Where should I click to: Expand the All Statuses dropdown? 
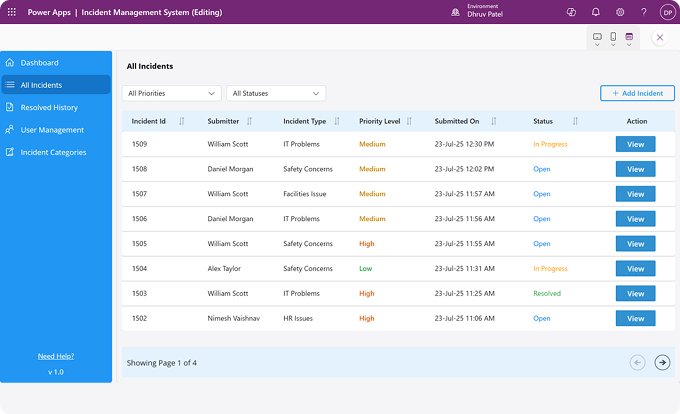(x=276, y=93)
